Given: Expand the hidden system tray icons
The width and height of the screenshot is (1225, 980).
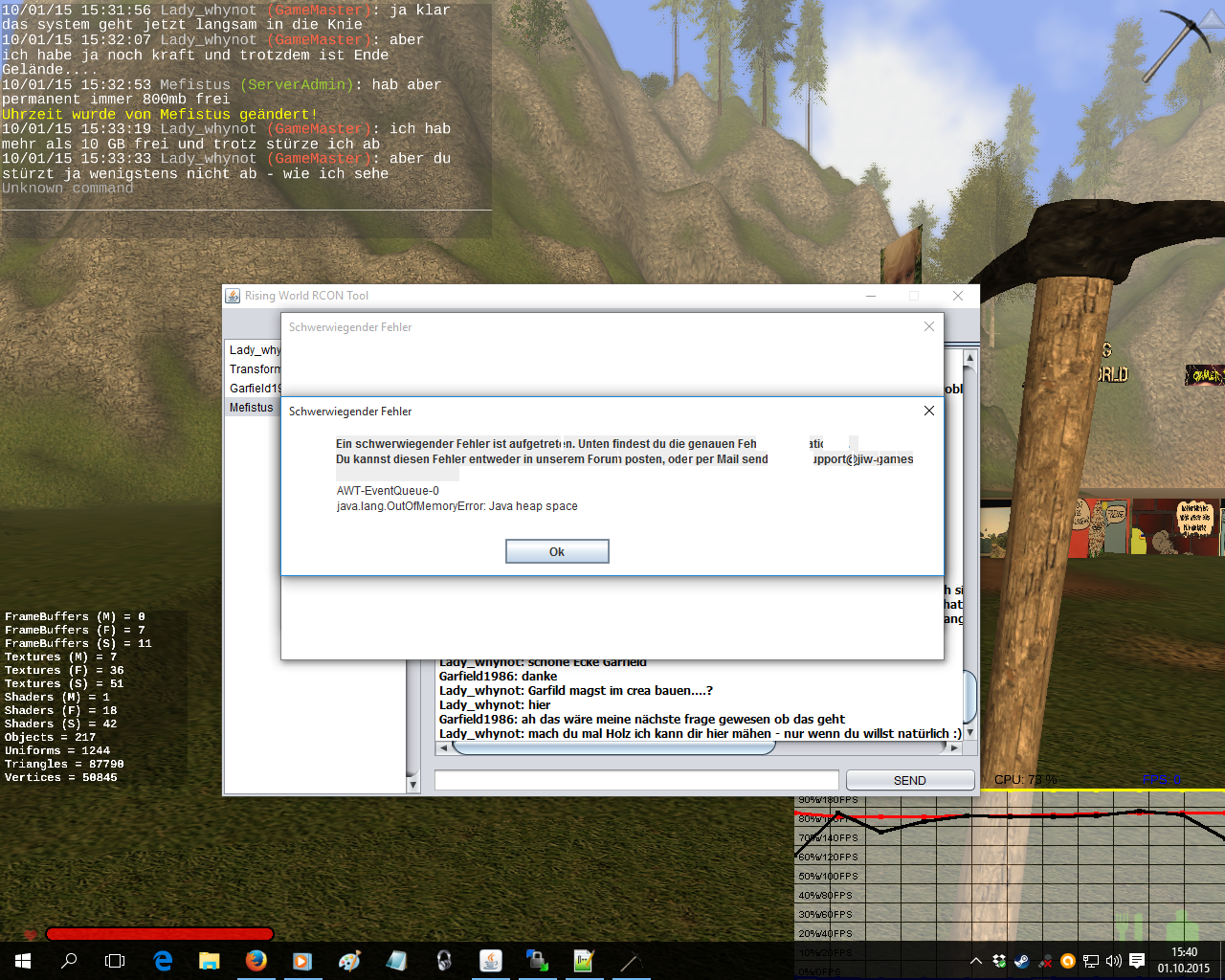Looking at the screenshot, I should (x=975, y=961).
